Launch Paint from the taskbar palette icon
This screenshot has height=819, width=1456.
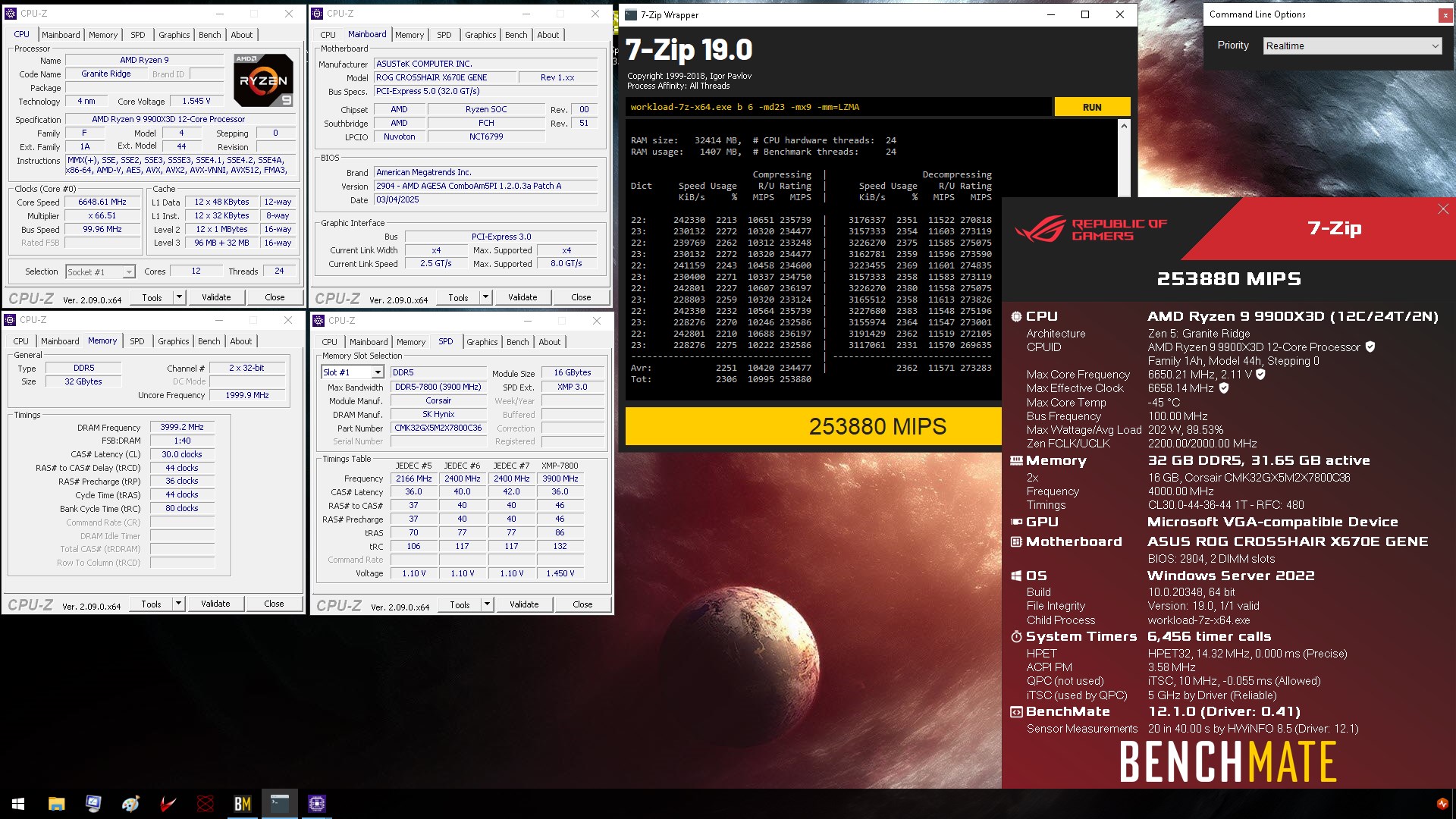click(130, 804)
